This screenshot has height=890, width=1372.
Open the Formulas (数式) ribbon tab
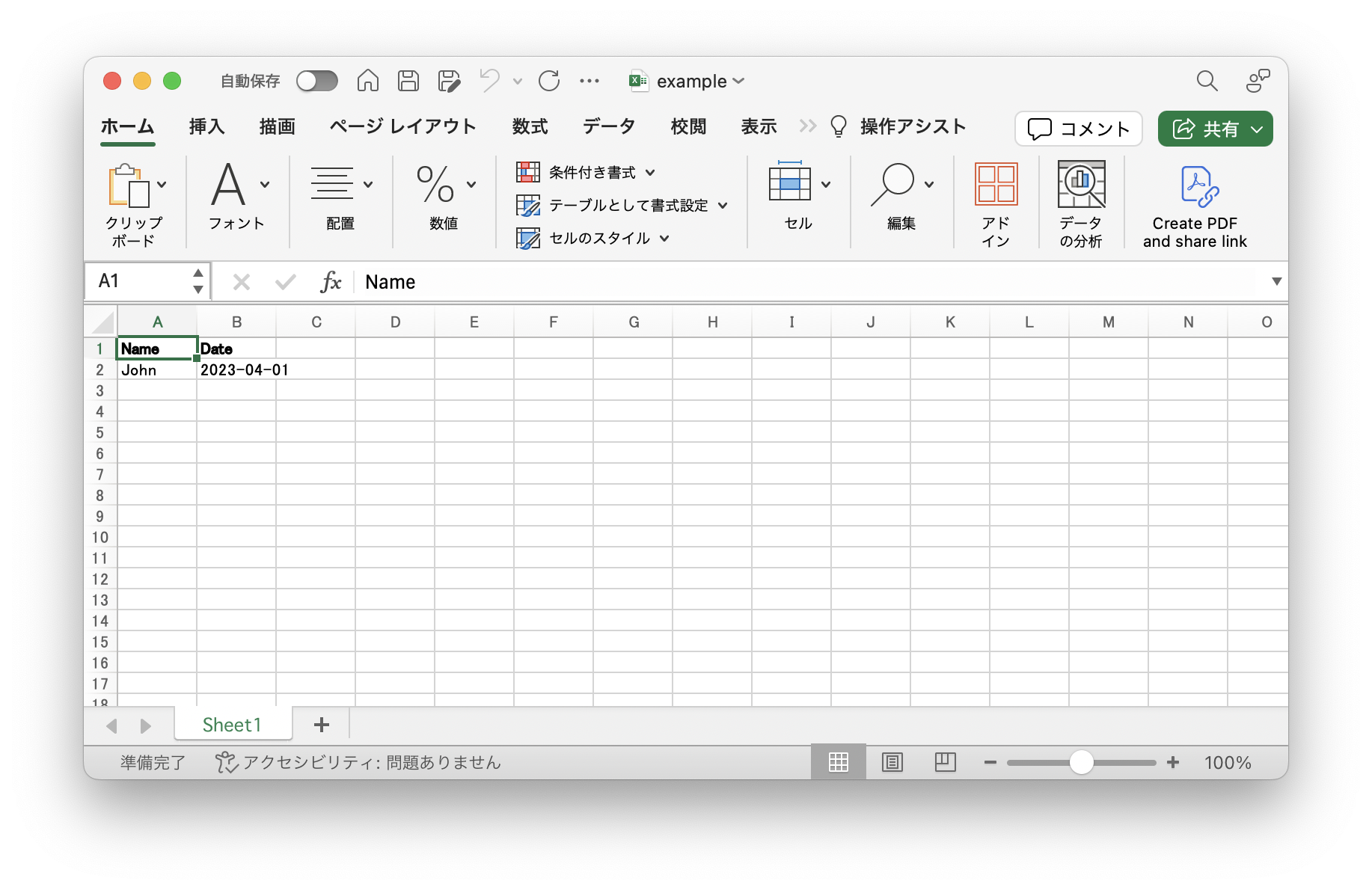coord(530,126)
